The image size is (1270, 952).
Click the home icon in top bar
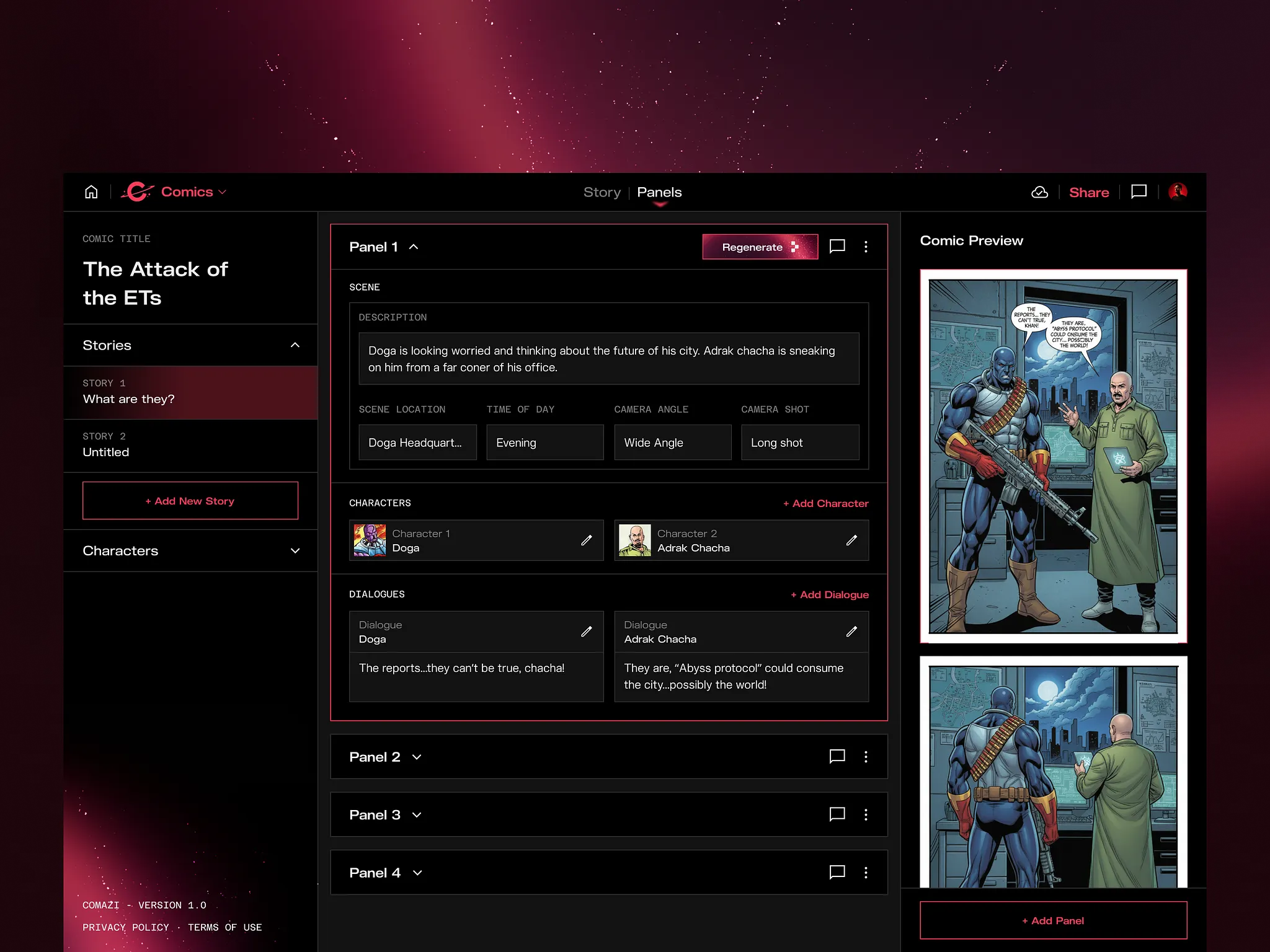(x=91, y=192)
